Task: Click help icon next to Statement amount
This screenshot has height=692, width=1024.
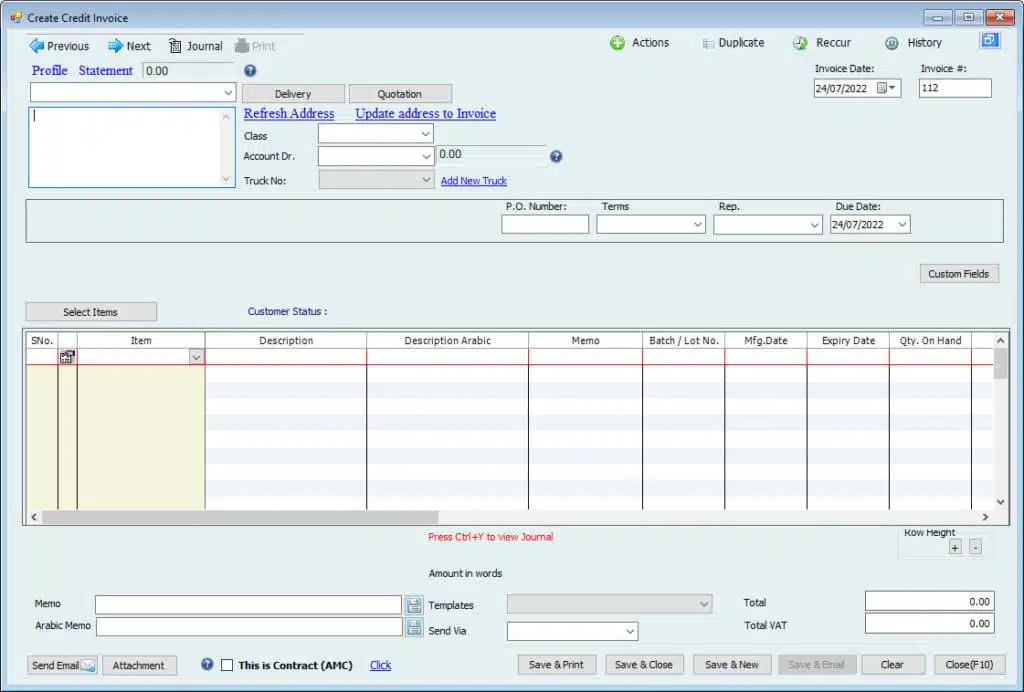Action: pos(250,71)
